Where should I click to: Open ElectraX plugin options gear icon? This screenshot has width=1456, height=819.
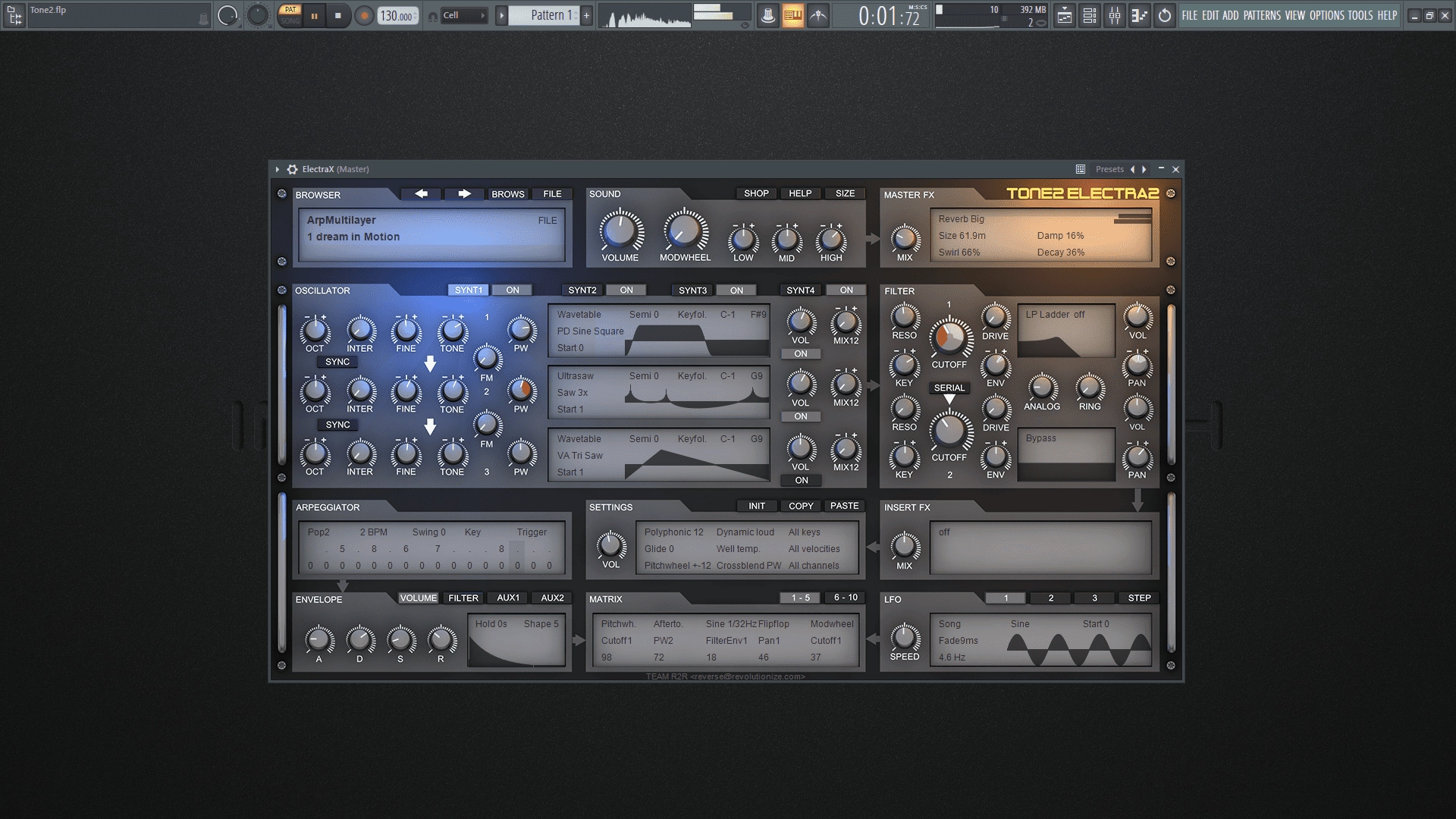[292, 169]
